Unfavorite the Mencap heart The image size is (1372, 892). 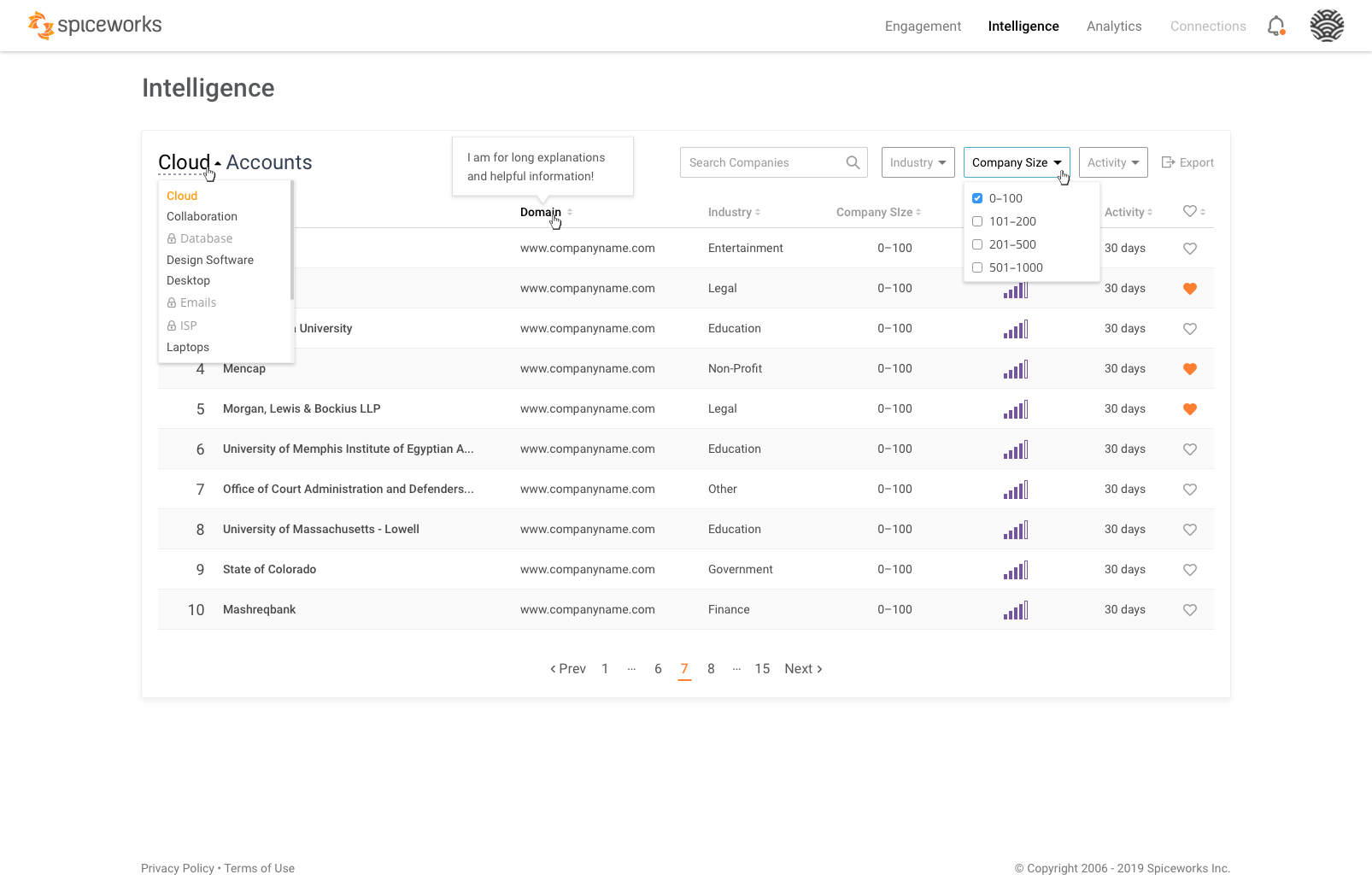point(1190,369)
